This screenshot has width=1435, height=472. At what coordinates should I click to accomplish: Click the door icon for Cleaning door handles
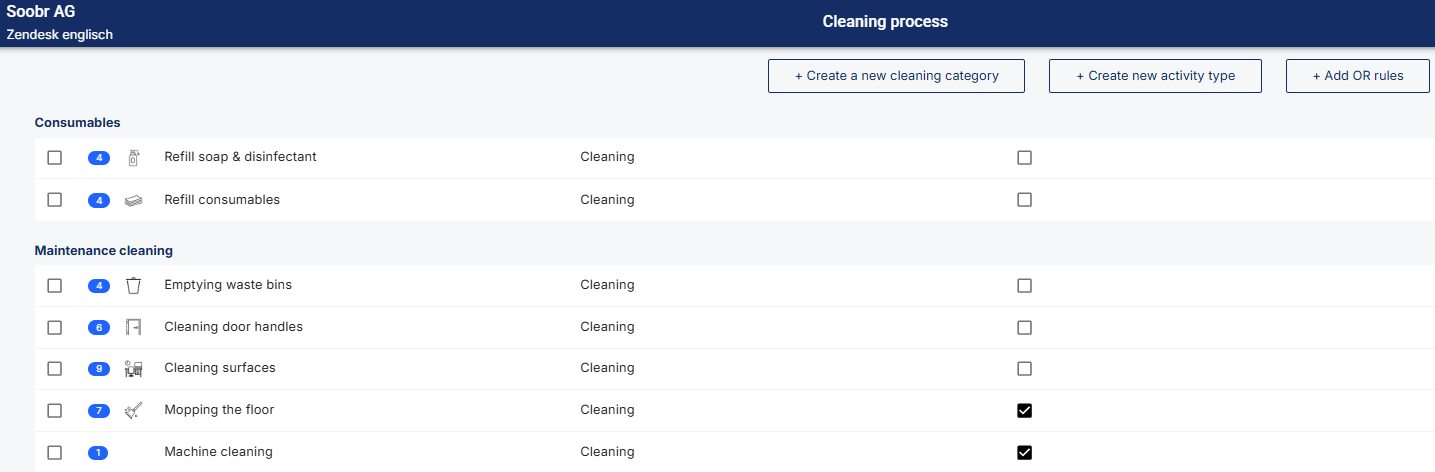click(133, 327)
